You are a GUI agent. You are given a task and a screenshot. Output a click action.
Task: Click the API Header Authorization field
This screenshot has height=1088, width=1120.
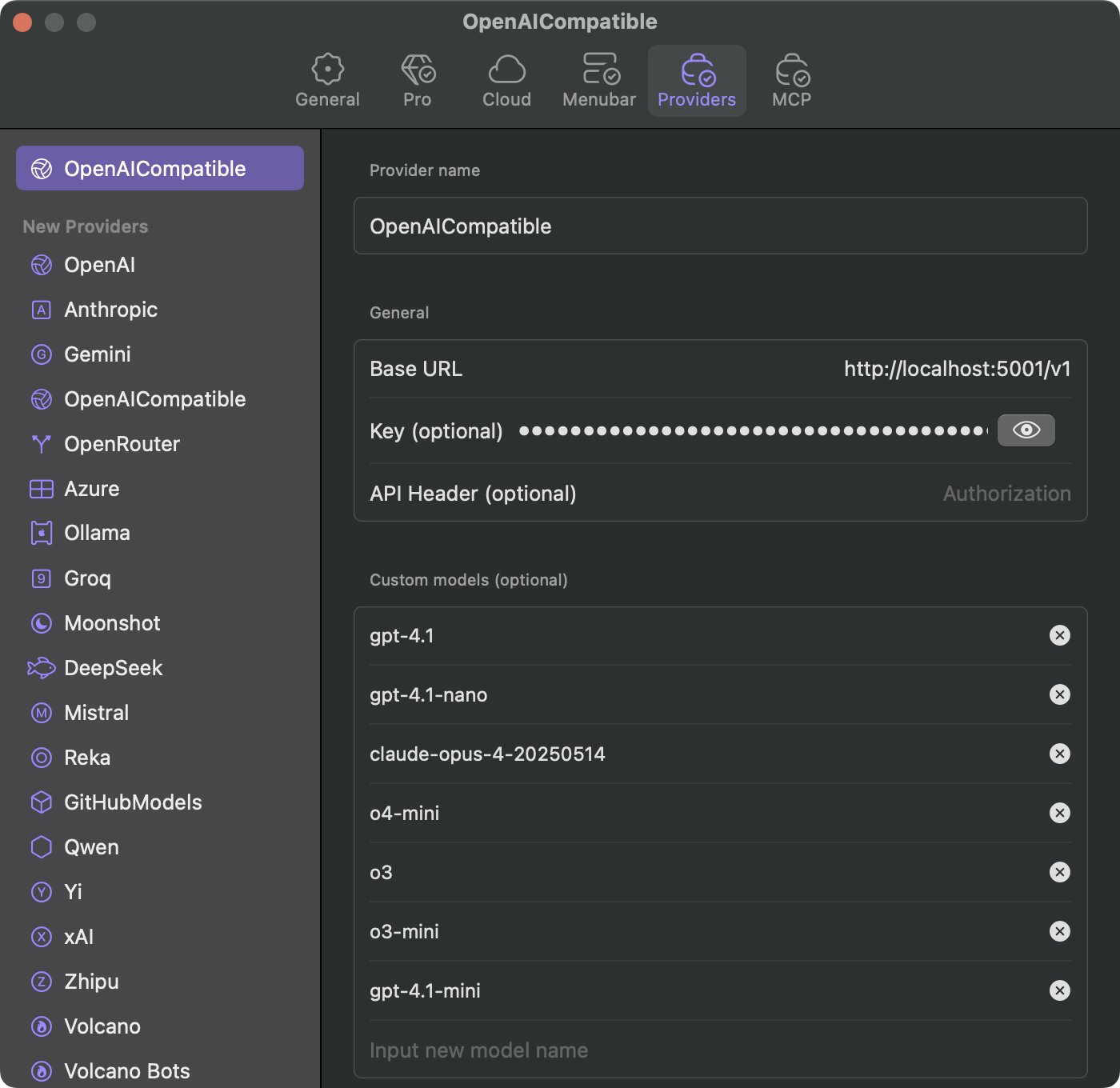[x=1006, y=494]
